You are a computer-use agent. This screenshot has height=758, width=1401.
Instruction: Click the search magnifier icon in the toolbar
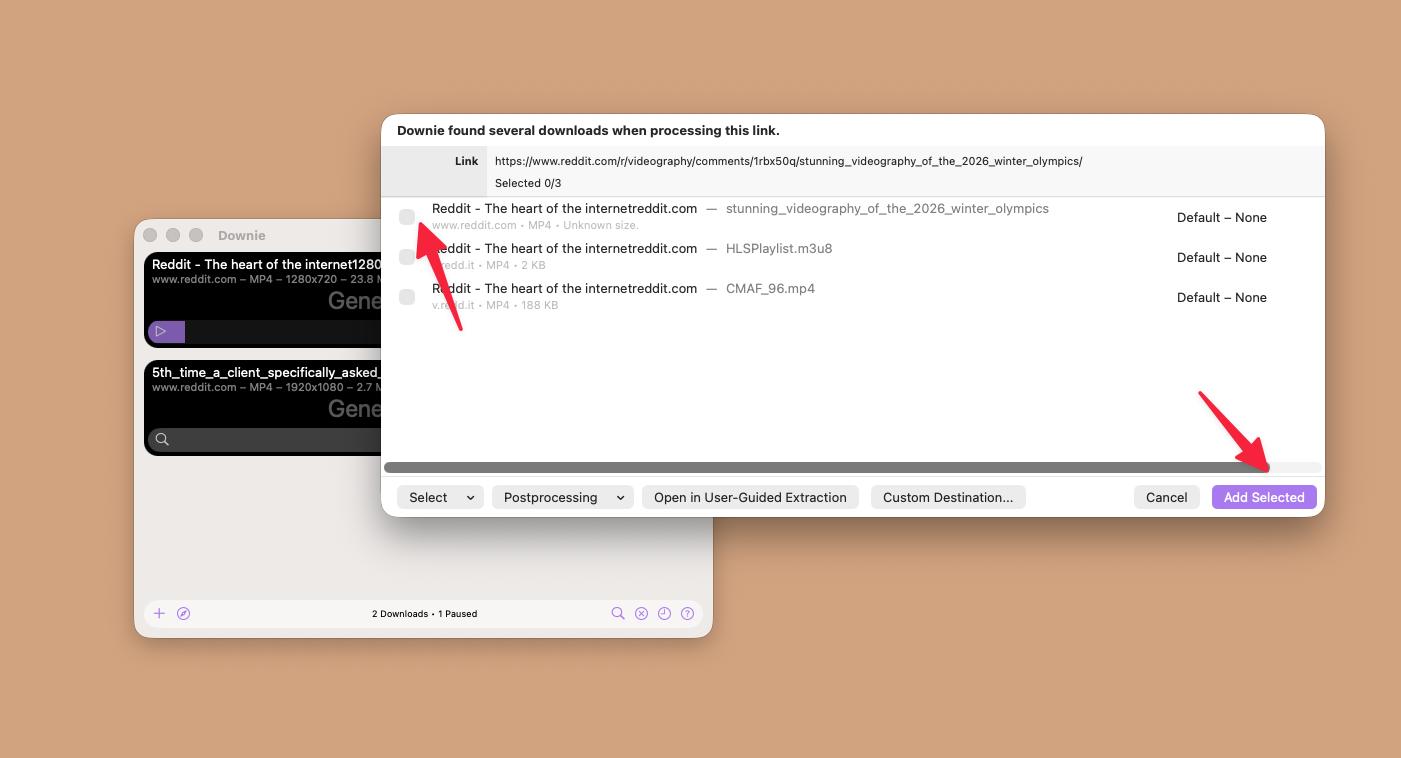pyautogui.click(x=618, y=613)
